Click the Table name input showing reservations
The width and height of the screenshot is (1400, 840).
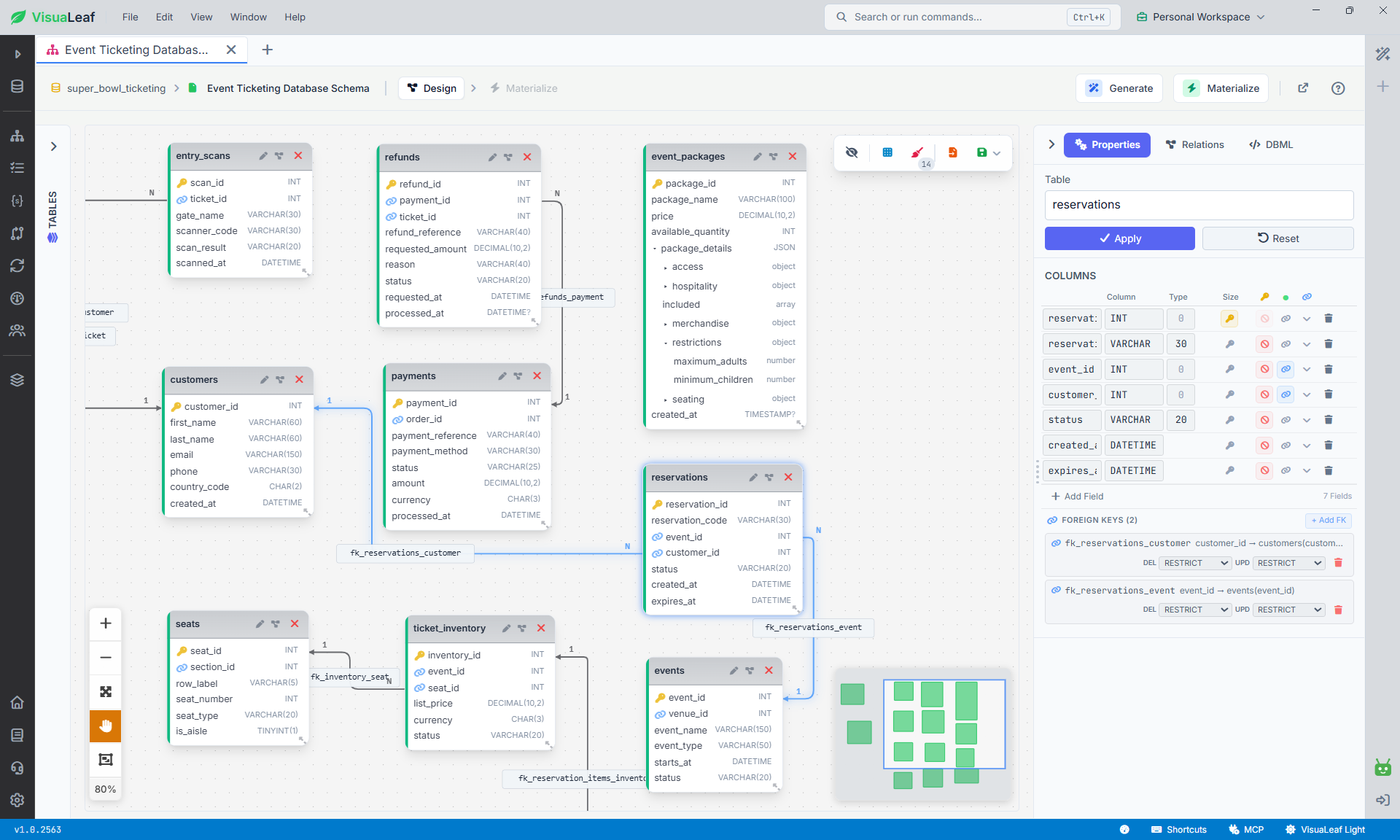click(x=1199, y=205)
